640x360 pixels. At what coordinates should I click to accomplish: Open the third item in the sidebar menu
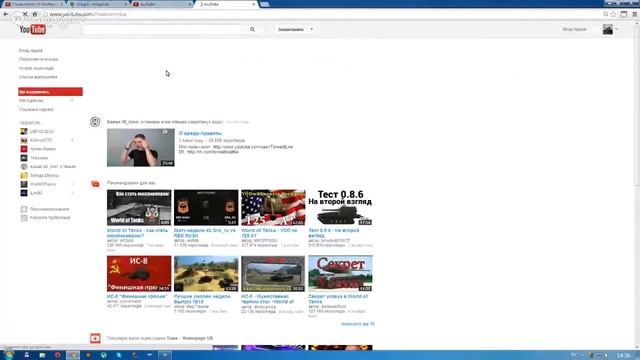click(36, 68)
